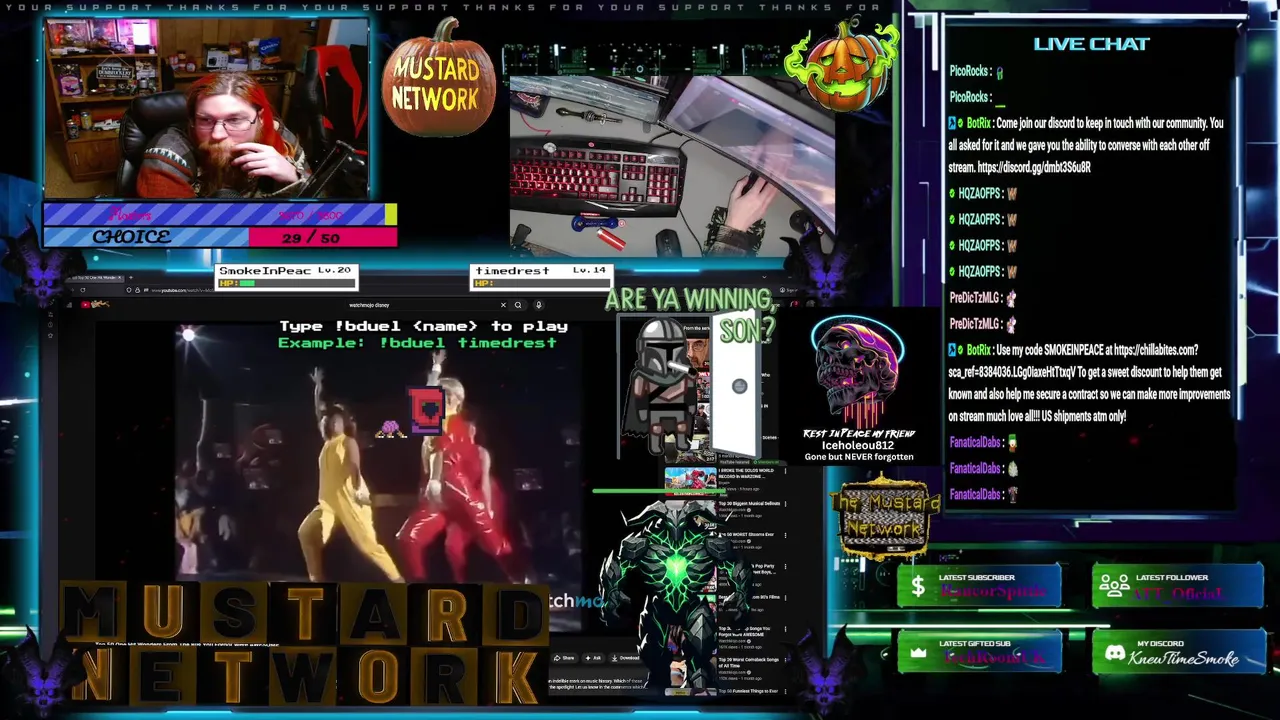Open 'Top 50 WORST Sitcoms Ever' video
This screenshot has width=1280, height=720.
[748, 534]
